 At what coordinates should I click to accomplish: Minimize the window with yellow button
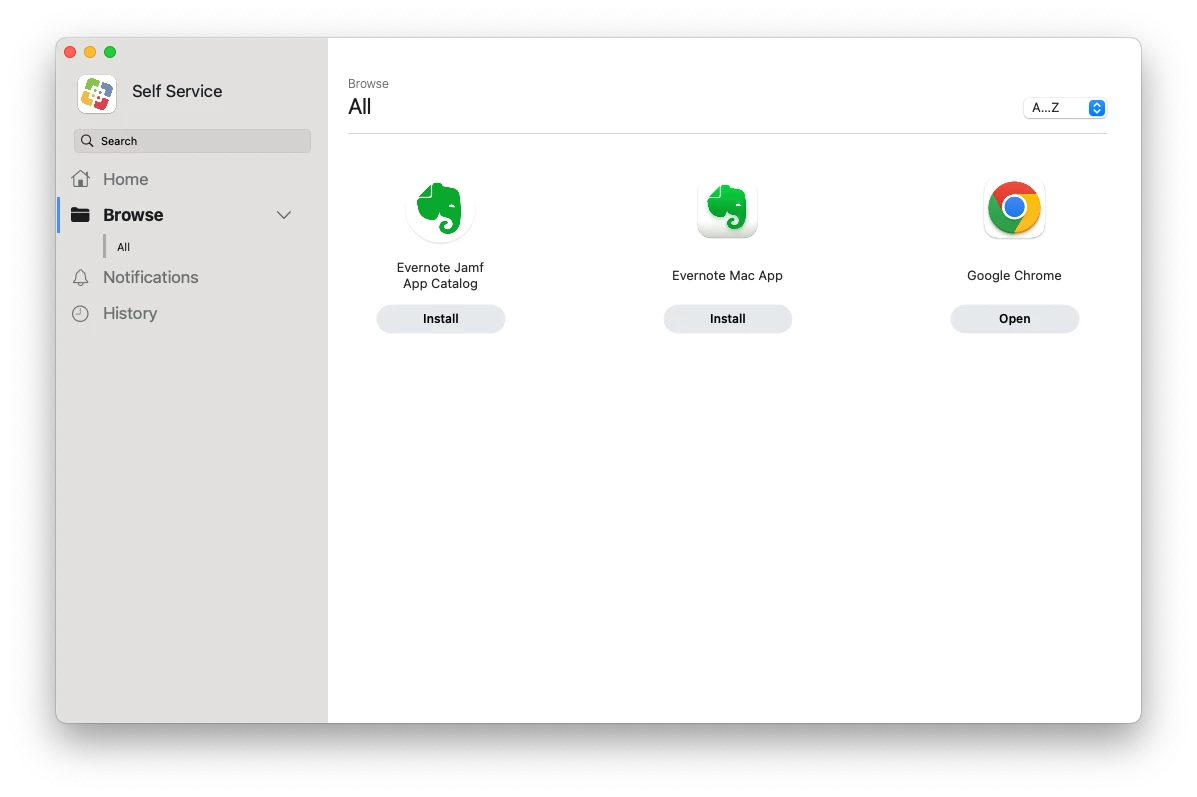click(x=90, y=52)
